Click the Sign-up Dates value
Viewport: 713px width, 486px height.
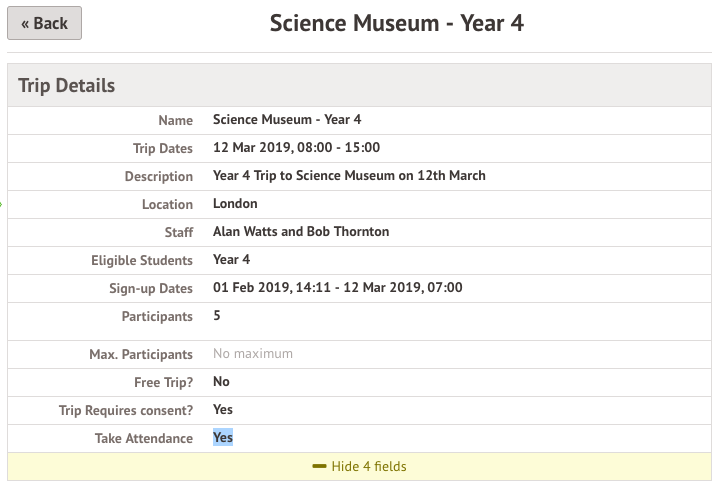337,288
